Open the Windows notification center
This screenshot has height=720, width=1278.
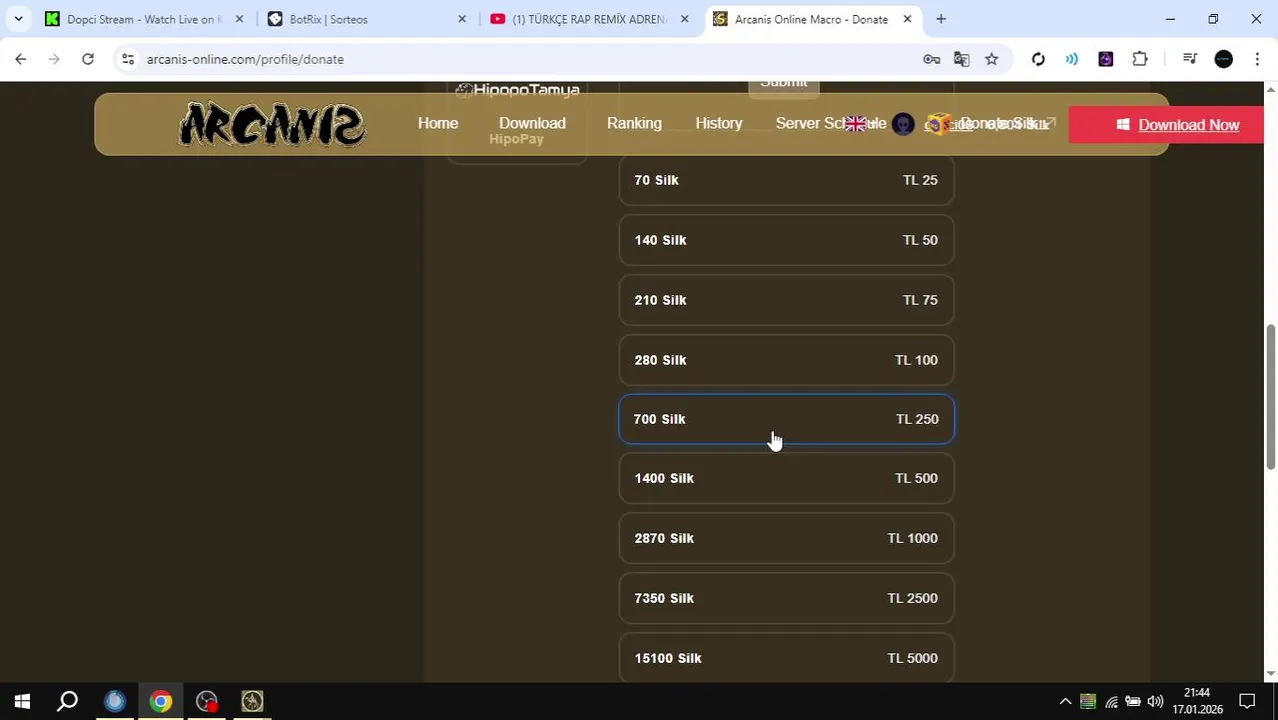pos(1248,701)
